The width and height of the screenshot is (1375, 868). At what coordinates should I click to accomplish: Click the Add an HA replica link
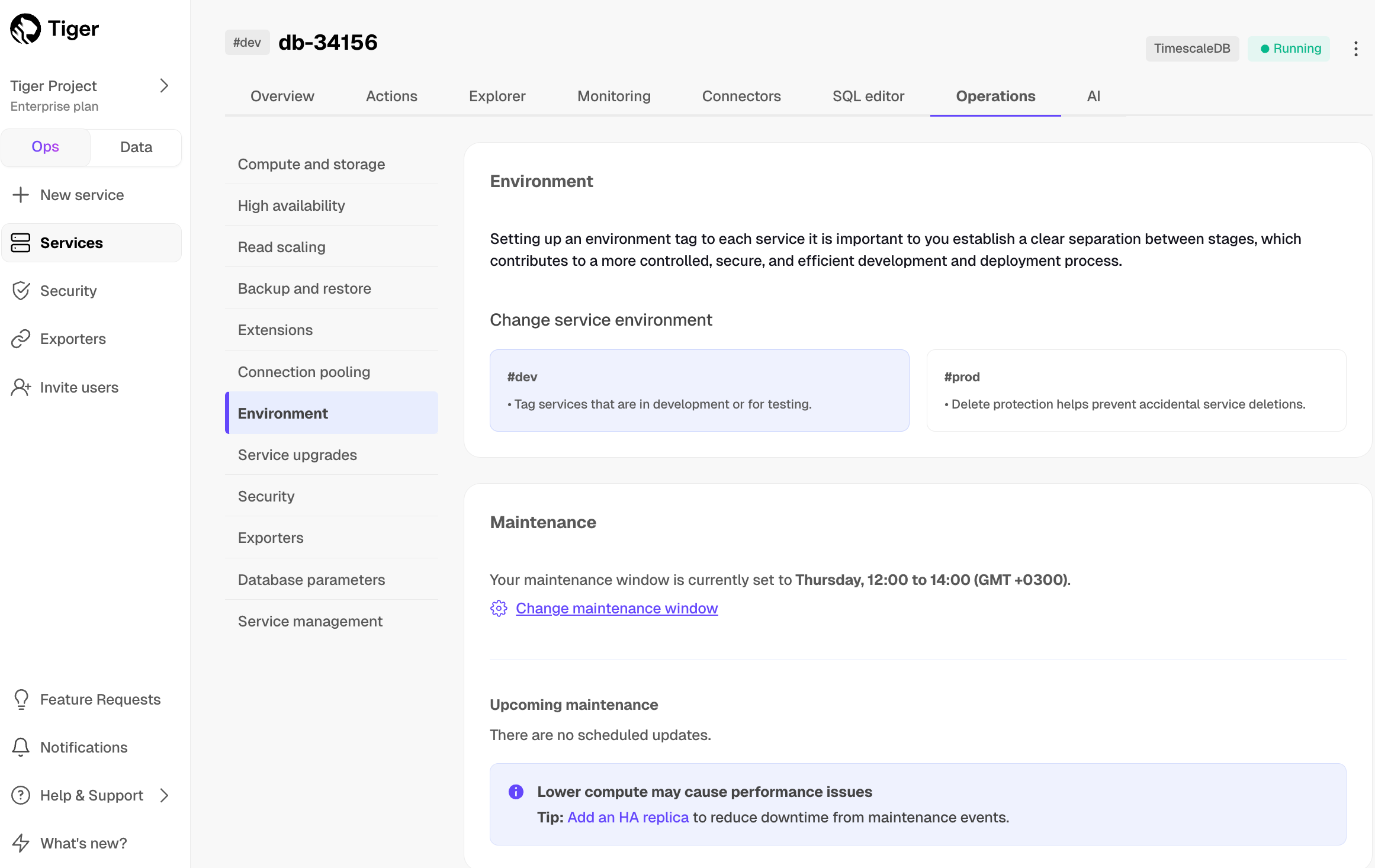pos(628,817)
